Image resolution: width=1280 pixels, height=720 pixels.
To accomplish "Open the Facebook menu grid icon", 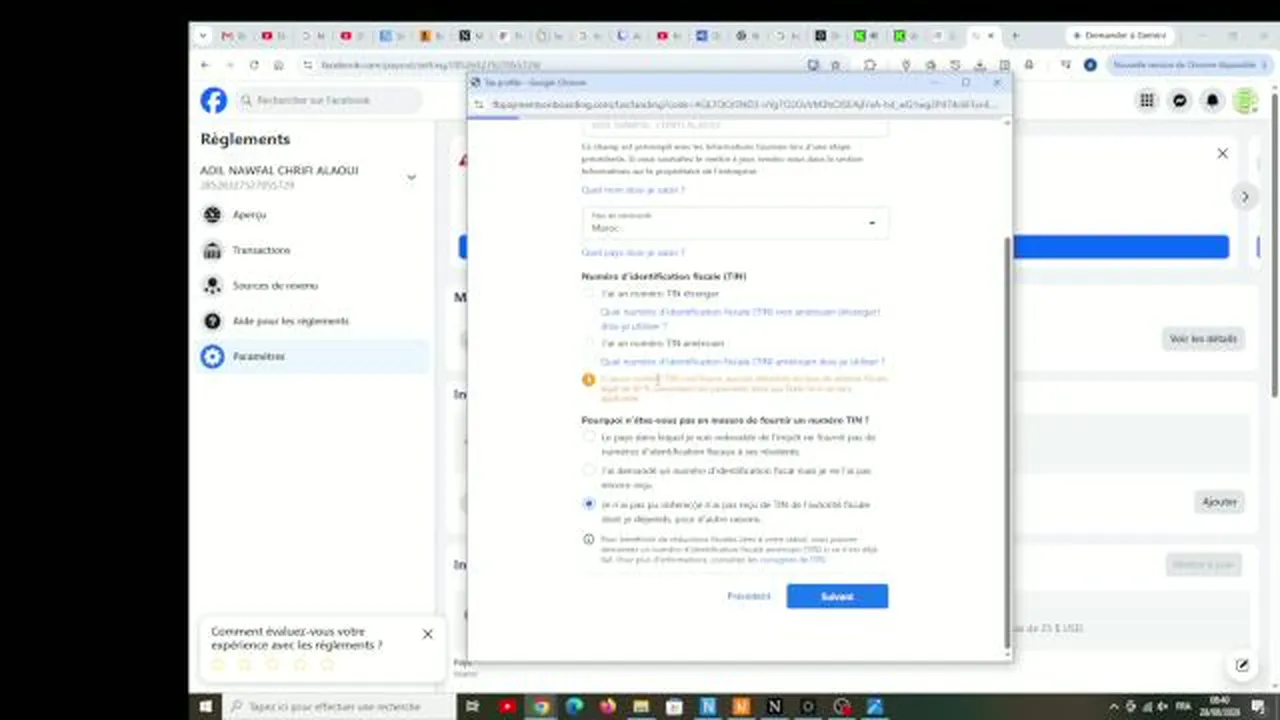I will coord(1147,100).
